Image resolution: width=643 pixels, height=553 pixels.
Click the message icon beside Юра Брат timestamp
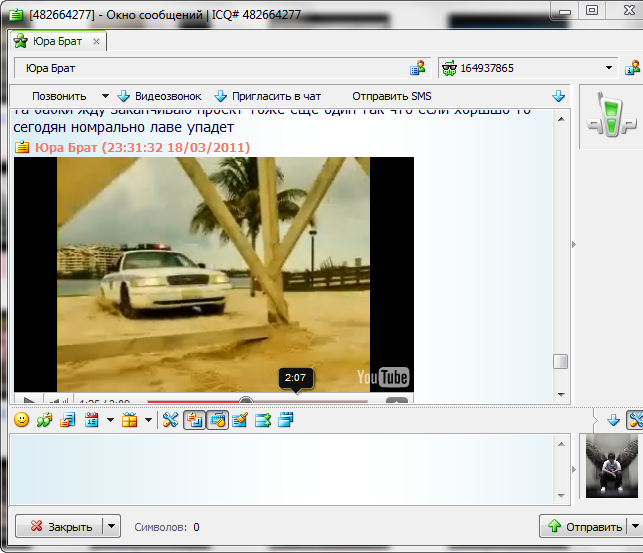tap(22, 147)
